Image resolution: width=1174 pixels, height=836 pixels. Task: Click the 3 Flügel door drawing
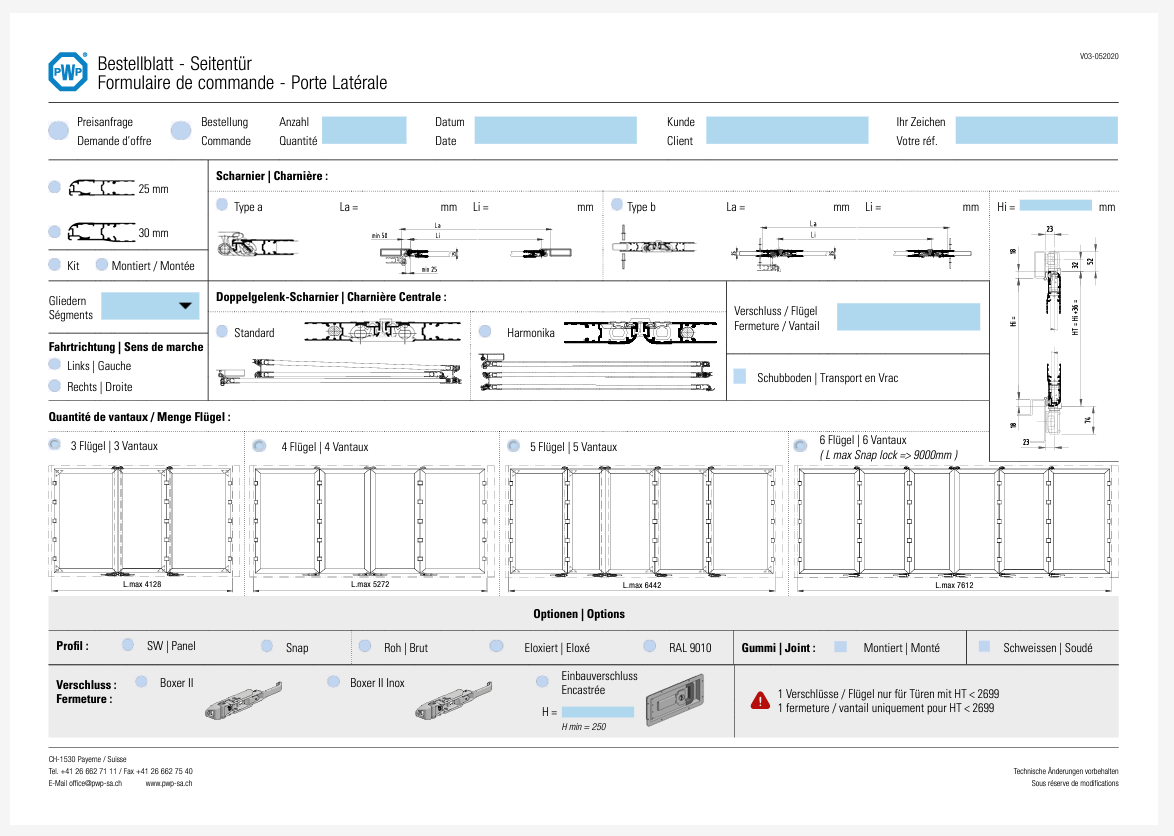click(144, 520)
